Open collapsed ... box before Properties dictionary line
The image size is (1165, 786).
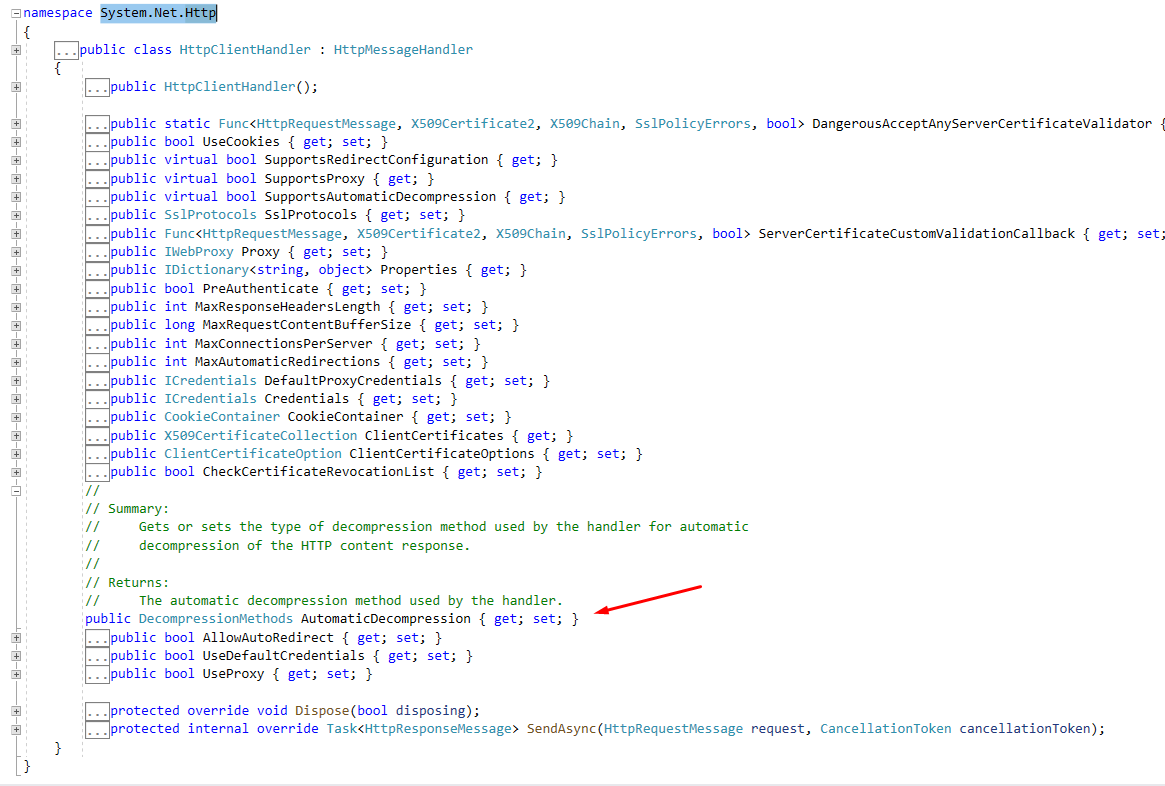97,271
